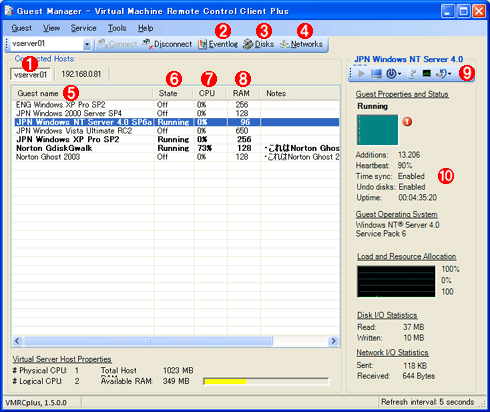Click the 73% CPU value for Norton GdiskGwalk
The width and height of the screenshot is (490, 412).
pyautogui.click(x=205, y=148)
